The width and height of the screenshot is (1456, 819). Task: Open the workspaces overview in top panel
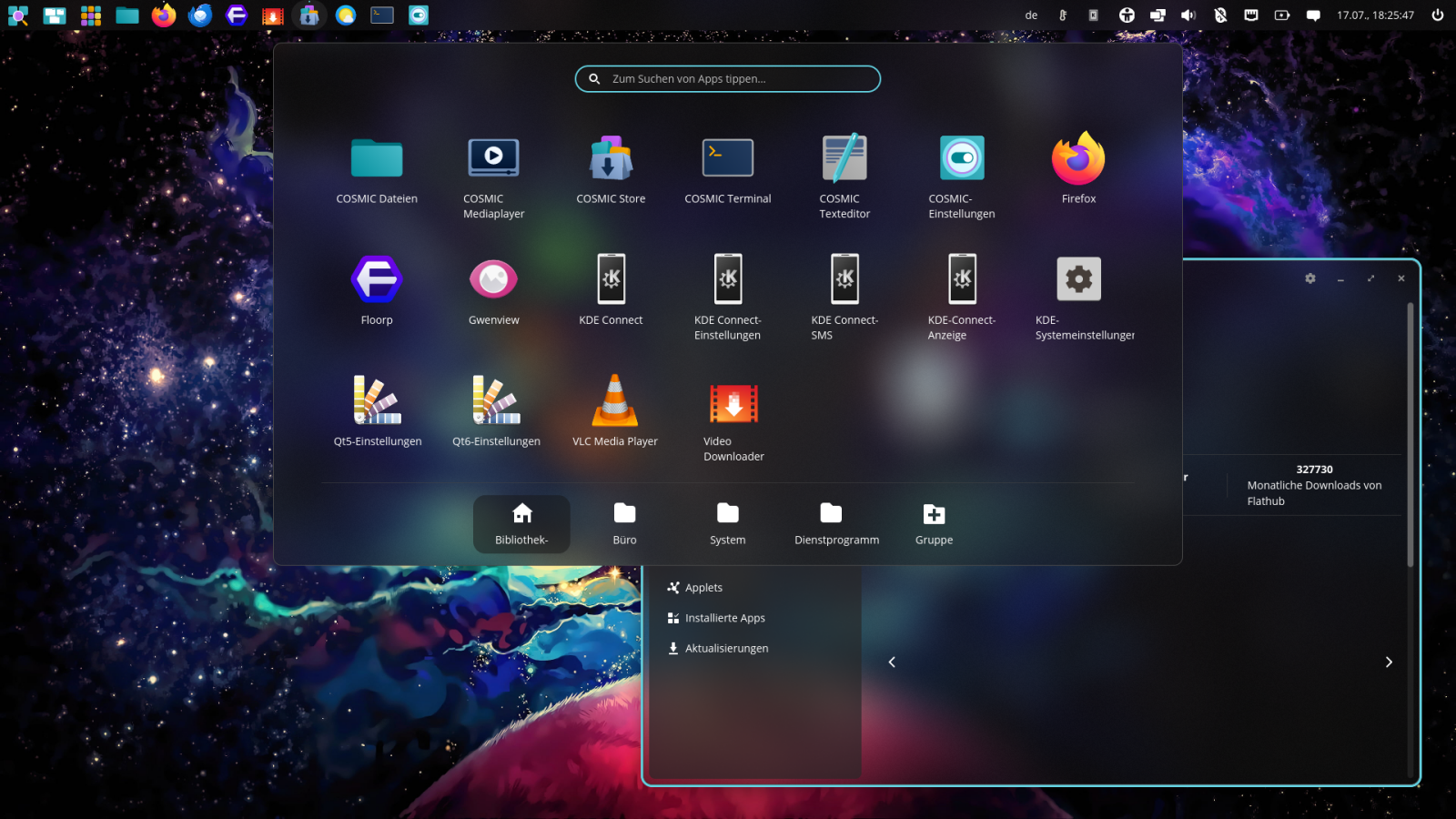55,15
